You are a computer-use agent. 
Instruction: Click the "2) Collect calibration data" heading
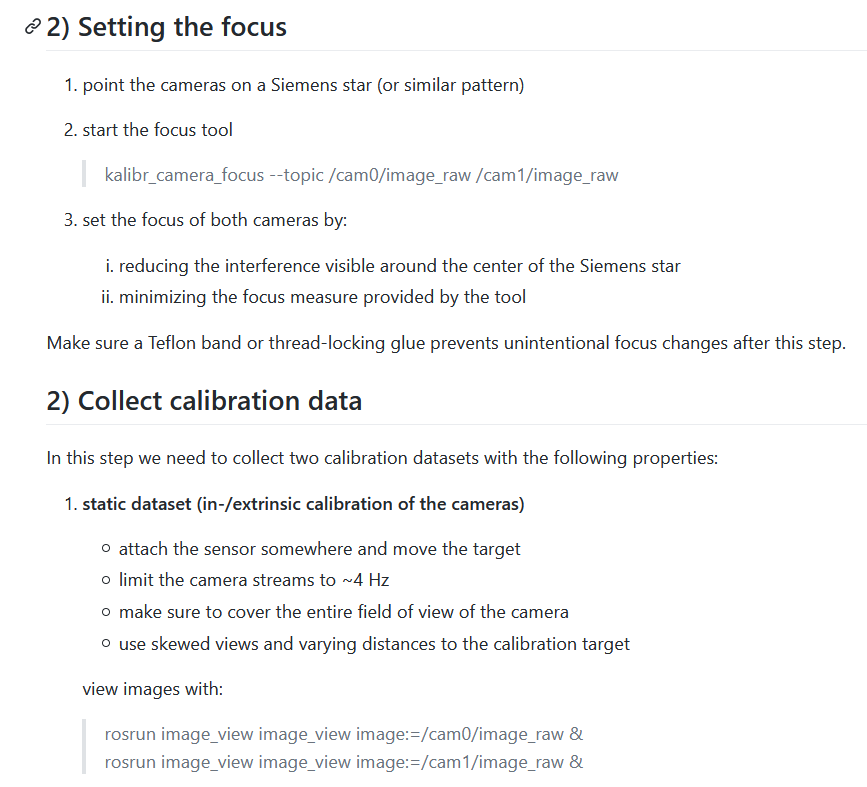[x=204, y=401]
